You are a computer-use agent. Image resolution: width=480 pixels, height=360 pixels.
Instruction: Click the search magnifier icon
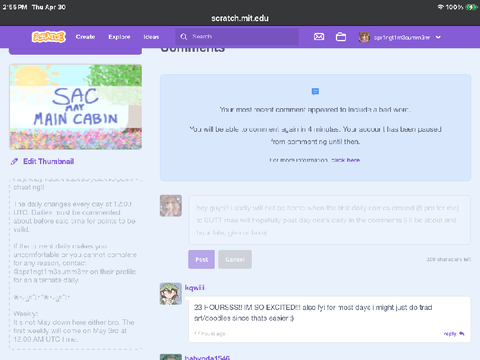click(184, 37)
